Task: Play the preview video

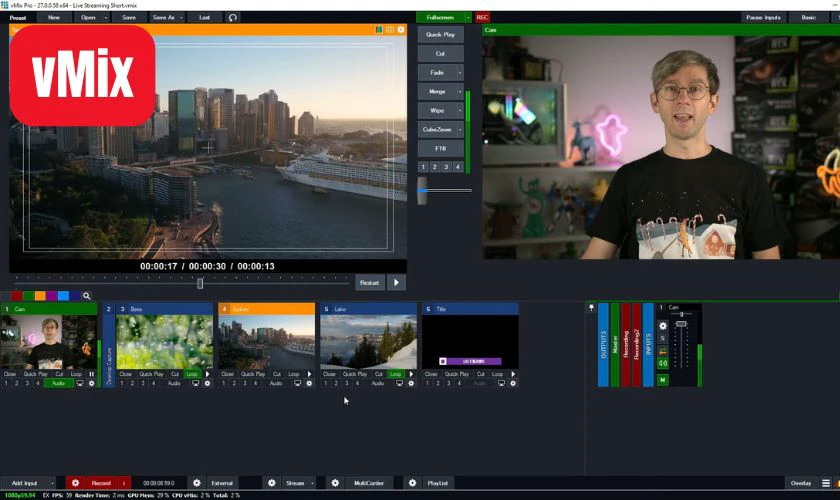Action: click(396, 282)
